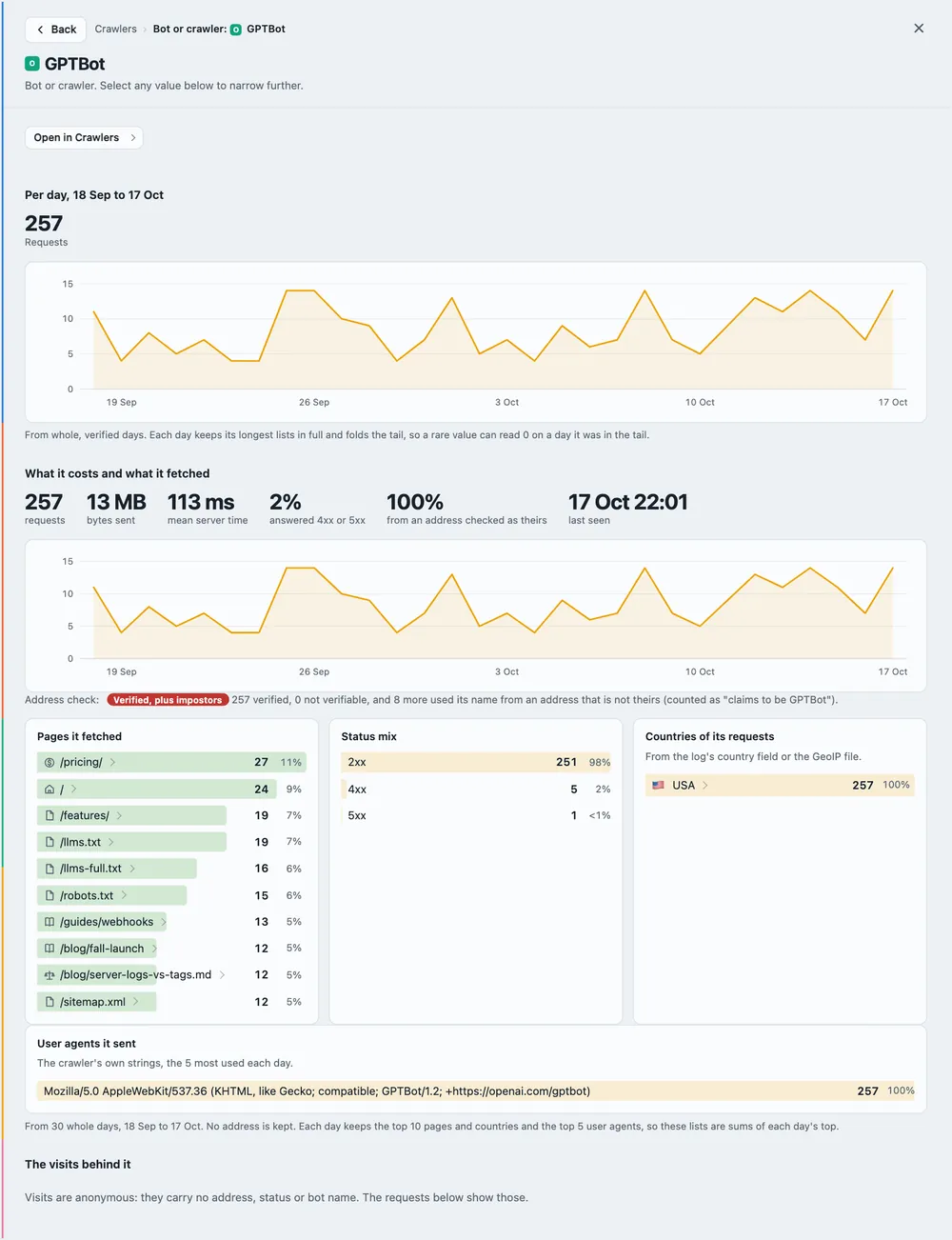Click the file icon beside /features/
This screenshot has height=1240, width=952.
click(x=50, y=816)
